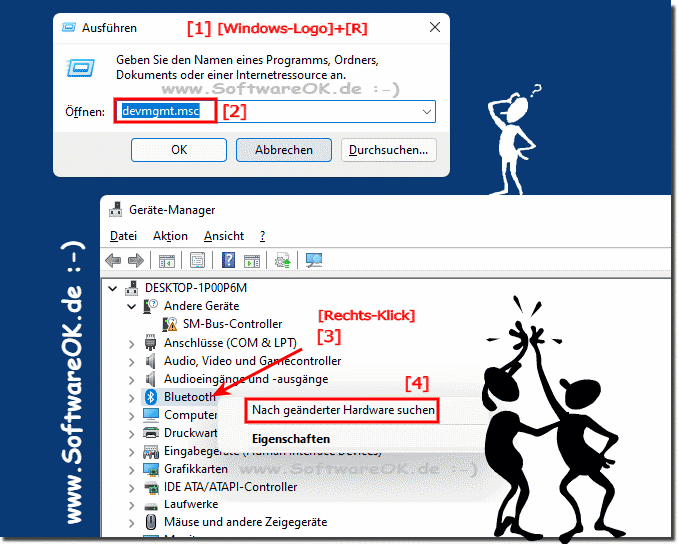The height and width of the screenshot is (544, 678).
Task: Click the Eingabegeräte keyboard icon
Action: (x=150, y=451)
